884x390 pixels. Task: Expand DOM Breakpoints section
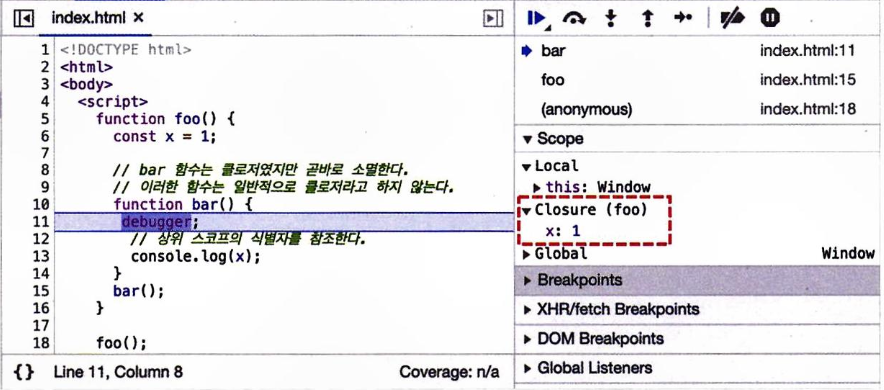(528, 339)
